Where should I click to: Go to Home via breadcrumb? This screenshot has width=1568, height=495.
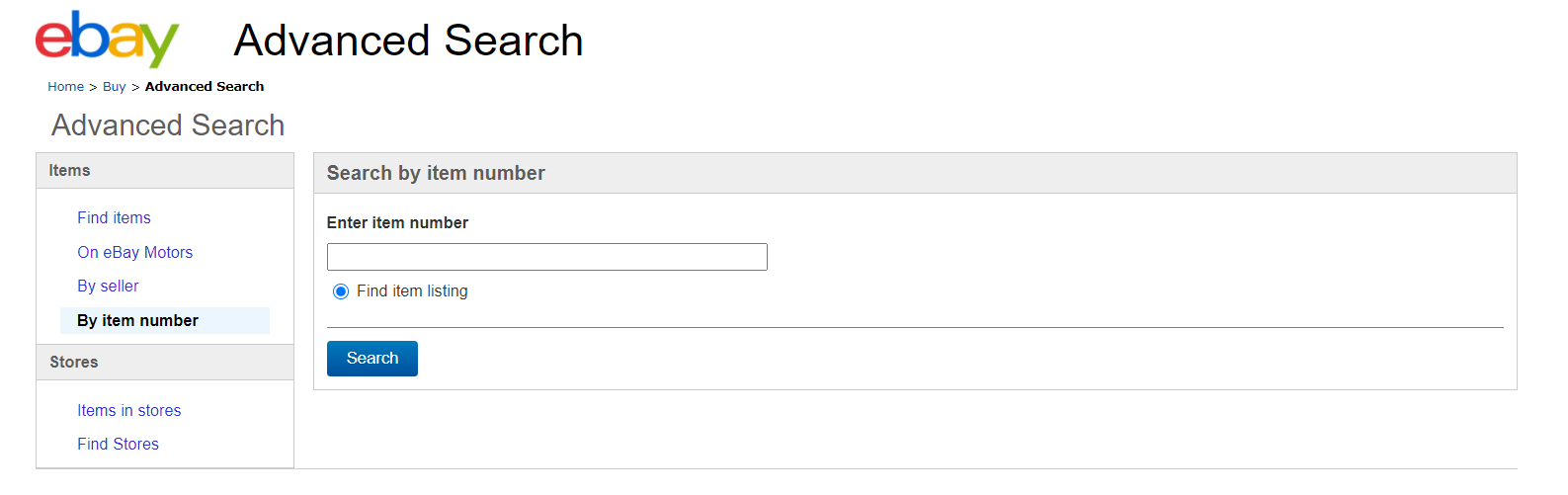(x=65, y=87)
